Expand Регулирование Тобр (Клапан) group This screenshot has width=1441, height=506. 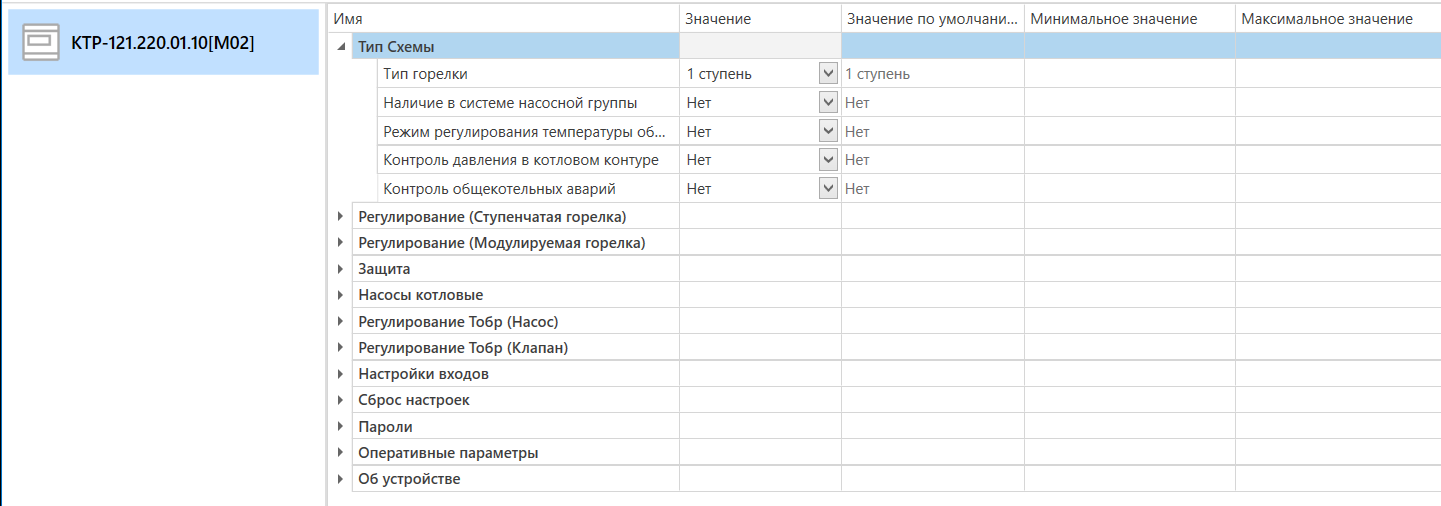(x=341, y=348)
